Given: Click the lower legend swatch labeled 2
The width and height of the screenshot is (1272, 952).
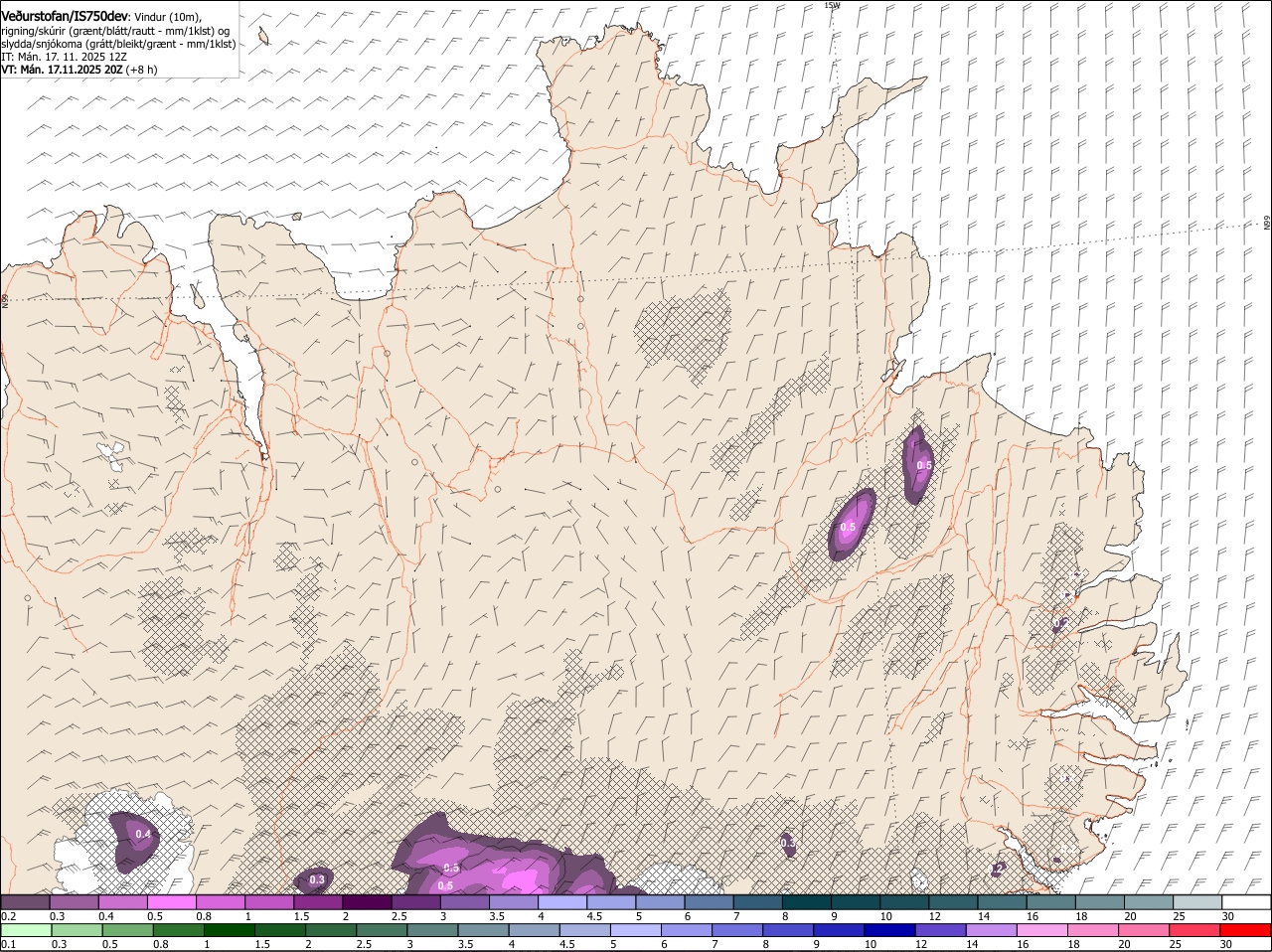Looking at the screenshot, I should pyautogui.click(x=330, y=930).
